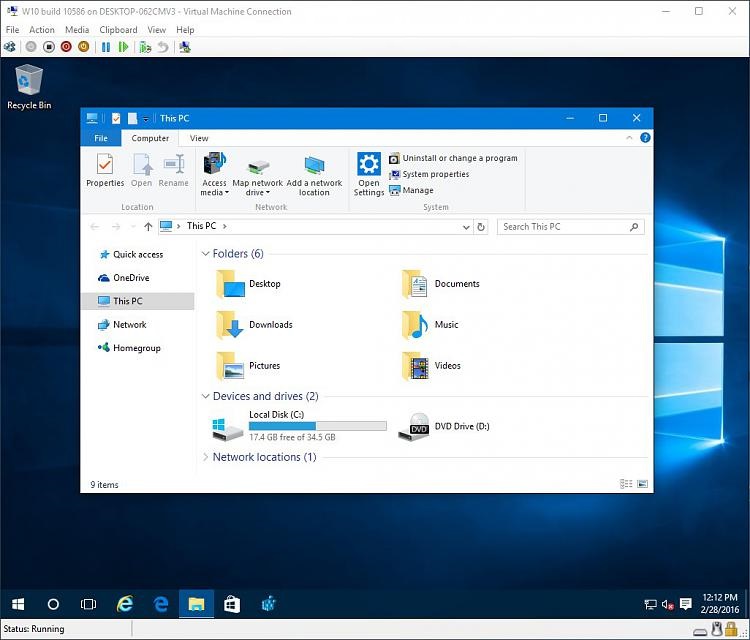Open the Downloads folder
This screenshot has height=640, width=750.
254,325
